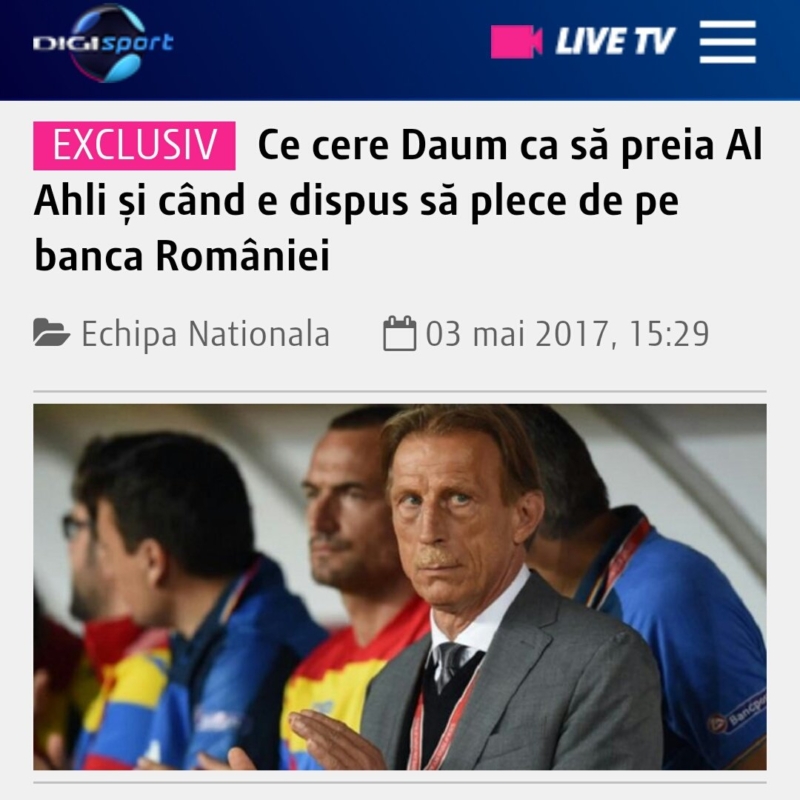Click the top line of hamburger icon
Viewport: 800px width, 800px height.
pos(728,24)
